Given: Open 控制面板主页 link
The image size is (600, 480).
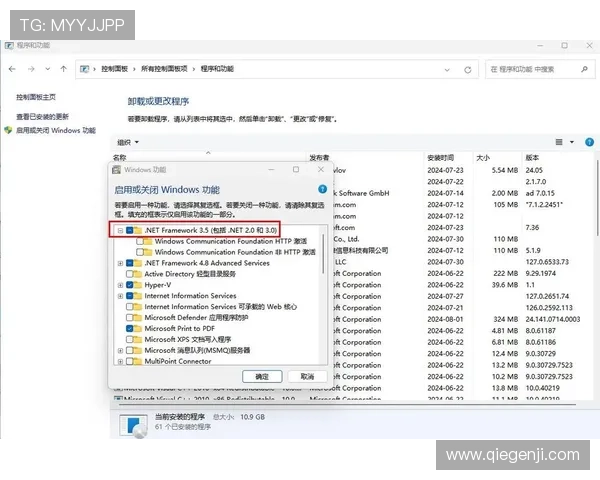Looking at the screenshot, I should pos(36,97).
